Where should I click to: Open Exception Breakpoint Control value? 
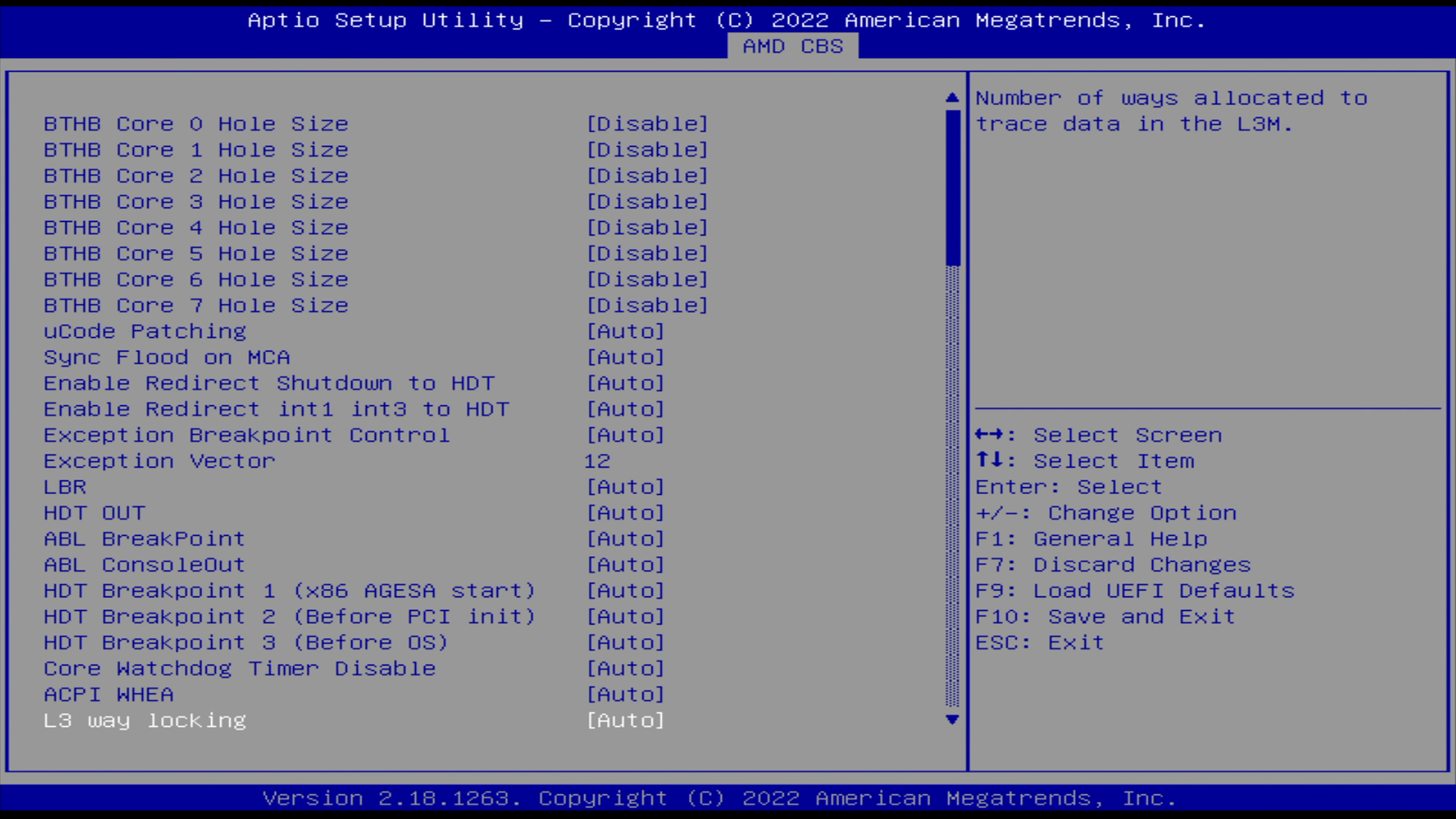(625, 435)
